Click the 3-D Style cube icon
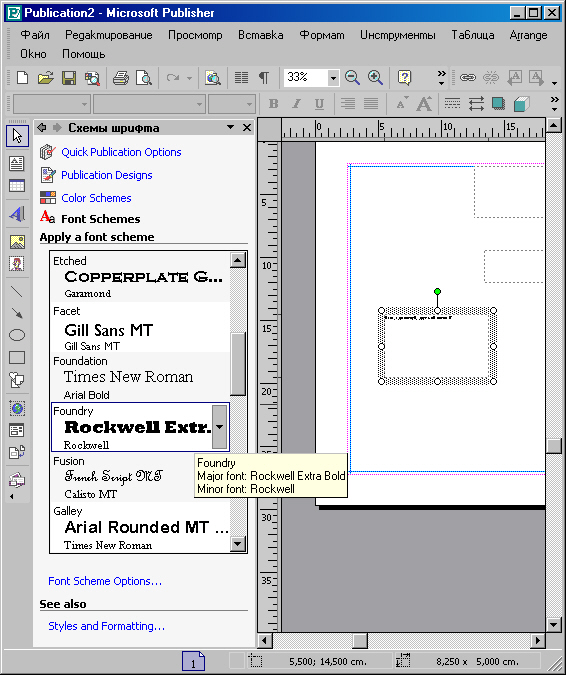The height and width of the screenshot is (675, 566). pos(521,103)
